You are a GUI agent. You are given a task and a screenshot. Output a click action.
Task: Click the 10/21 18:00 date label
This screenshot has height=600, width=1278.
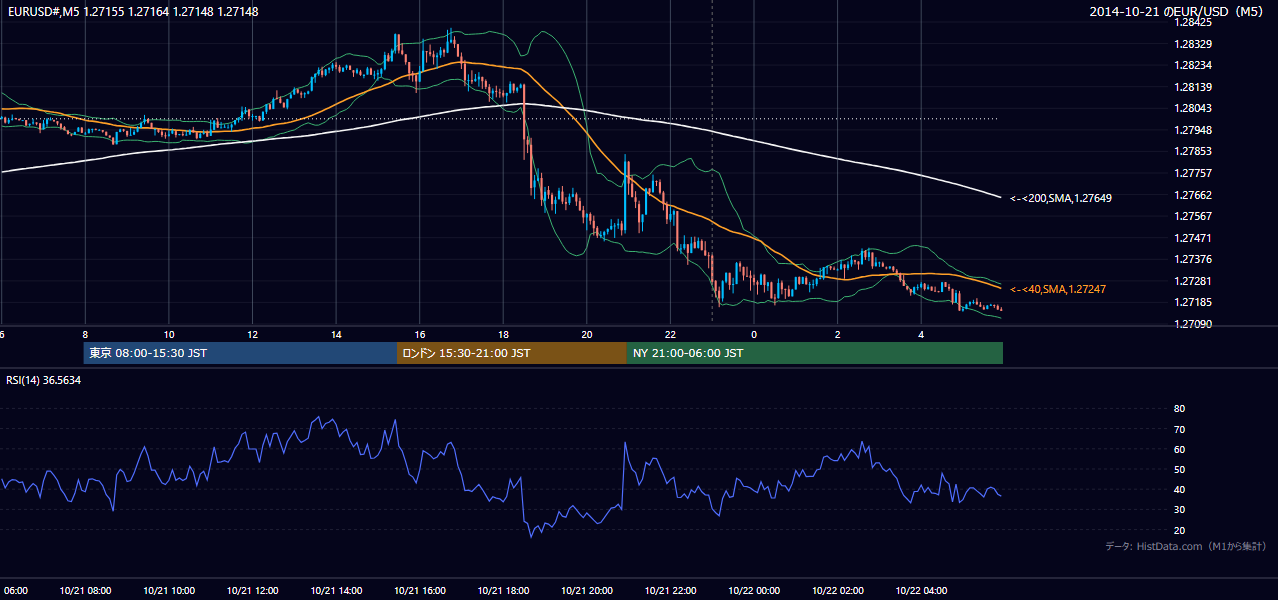503,591
